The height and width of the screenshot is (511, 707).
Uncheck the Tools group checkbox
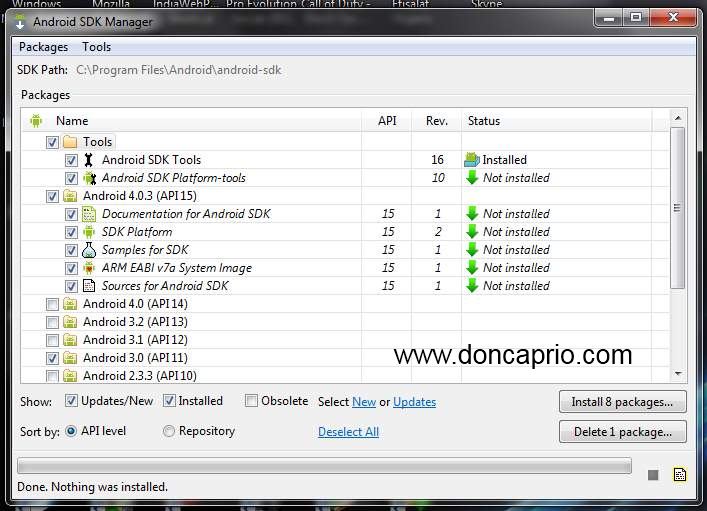(52, 143)
